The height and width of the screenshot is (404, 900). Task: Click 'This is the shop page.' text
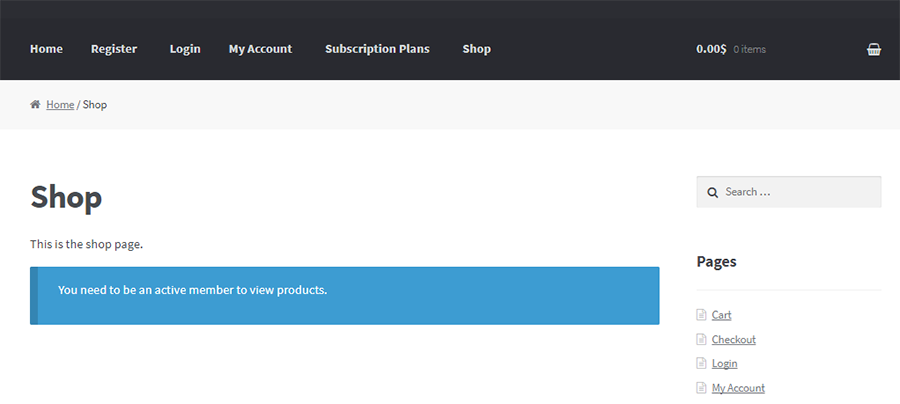coord(86,244)
